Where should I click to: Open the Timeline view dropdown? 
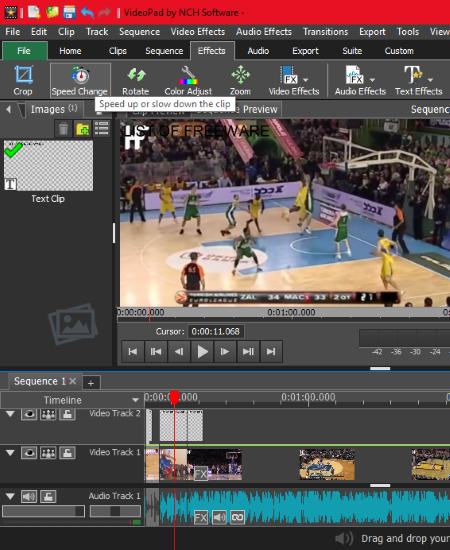pos(135,400)
